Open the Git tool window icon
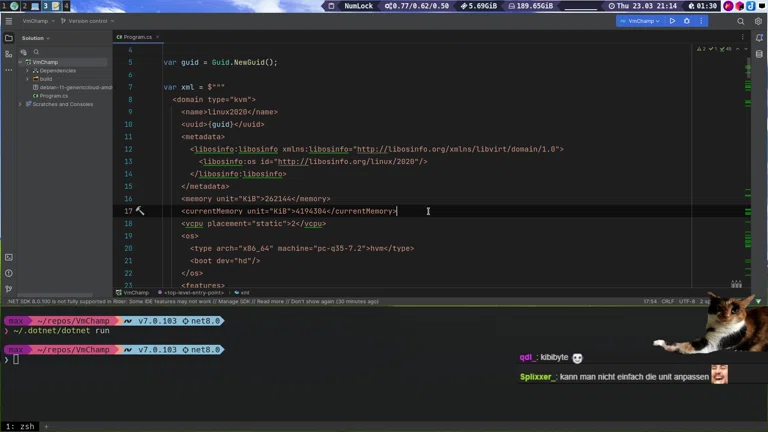768x432 pixels. click(x=9, y=289)
